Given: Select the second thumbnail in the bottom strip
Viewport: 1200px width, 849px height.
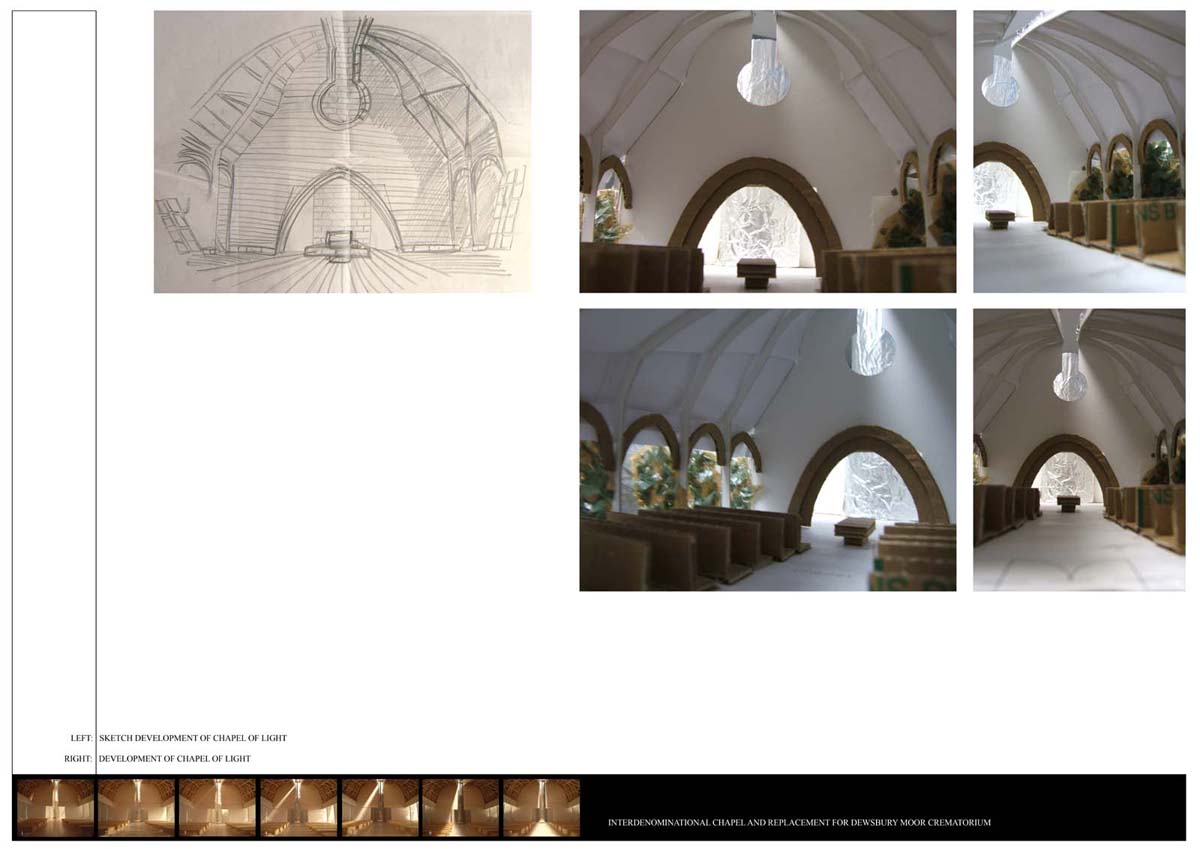Looking at the screenshot, I should (x=136, y=807).
